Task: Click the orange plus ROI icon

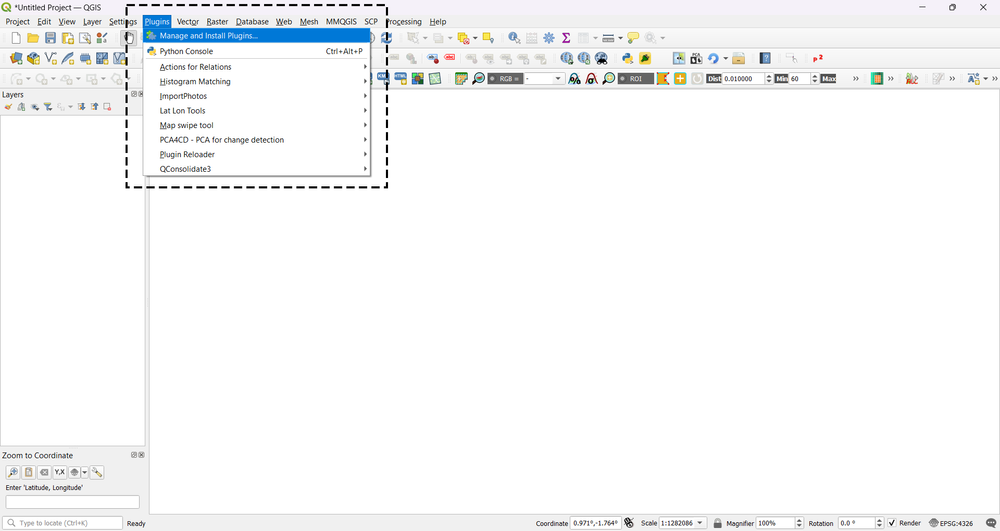Action: (x=680, y=78)
